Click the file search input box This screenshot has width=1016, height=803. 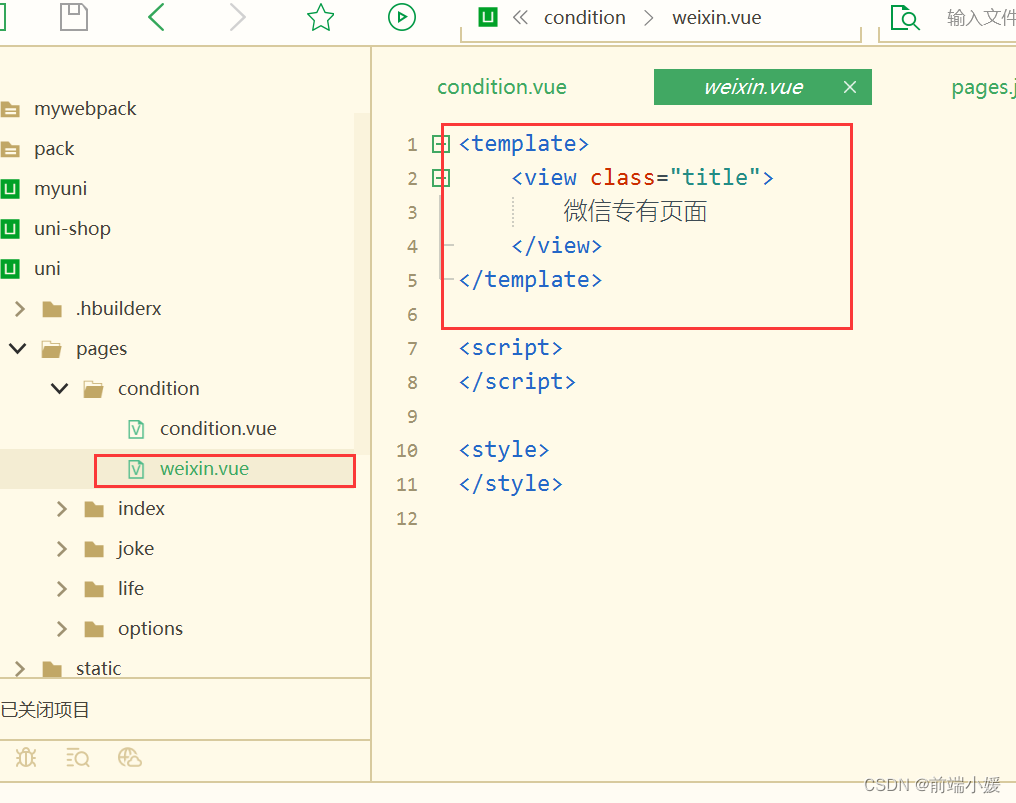point(982,17)
